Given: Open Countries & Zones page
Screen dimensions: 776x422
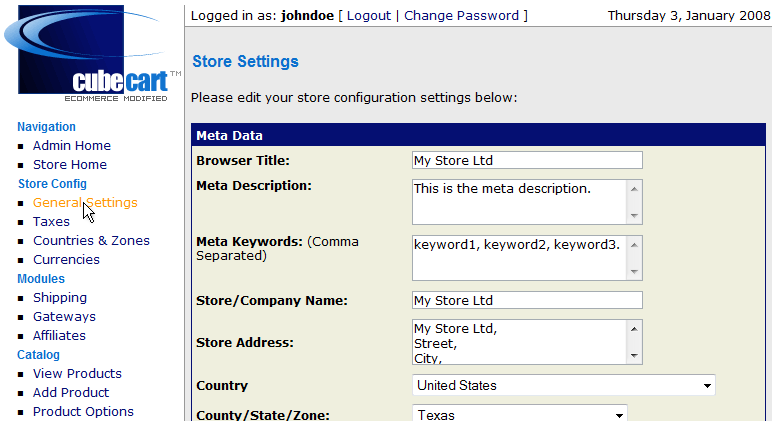Looking at the screenshot, I should pos(92,240).
